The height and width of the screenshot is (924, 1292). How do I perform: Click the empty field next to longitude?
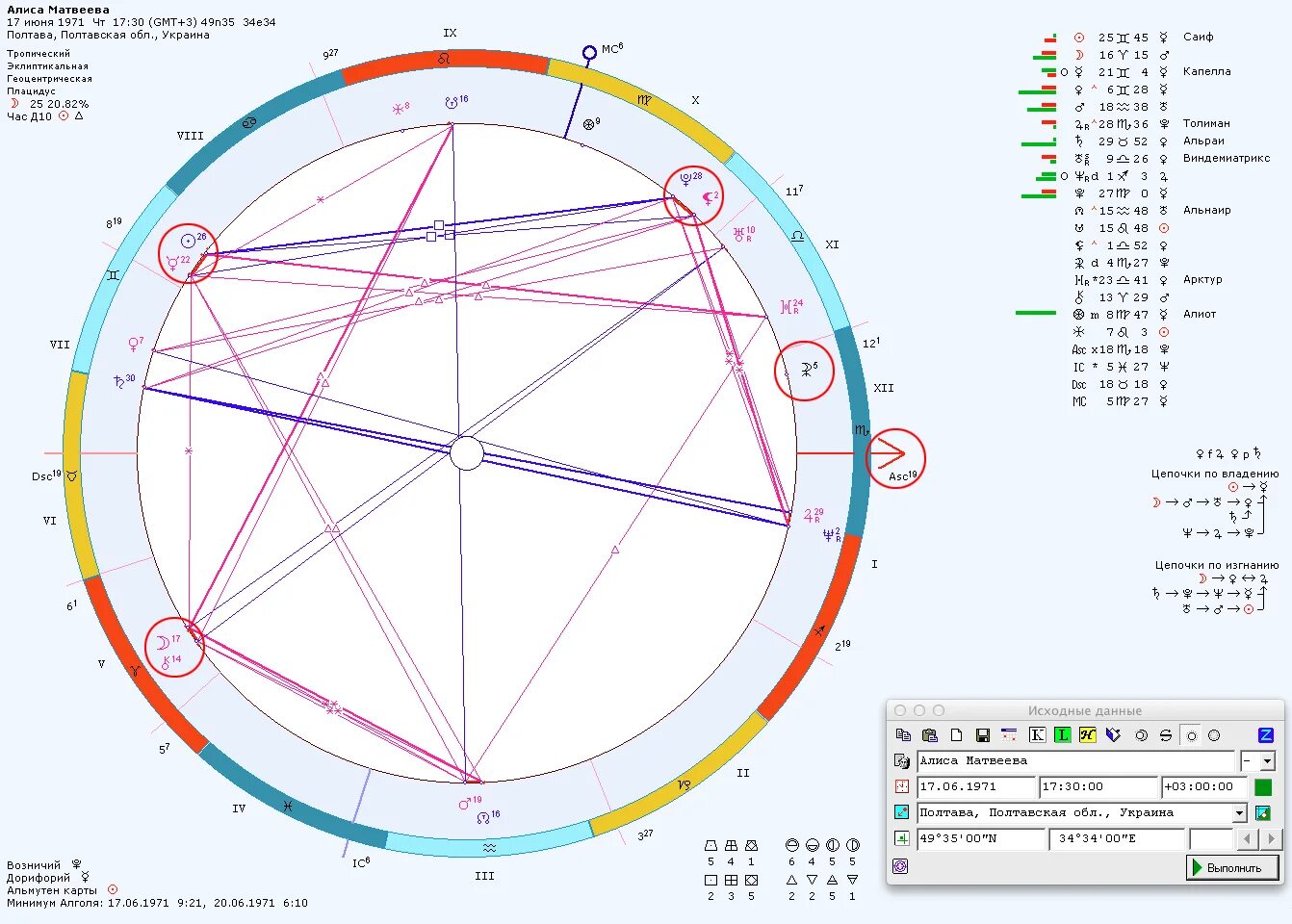[1211, 838]
